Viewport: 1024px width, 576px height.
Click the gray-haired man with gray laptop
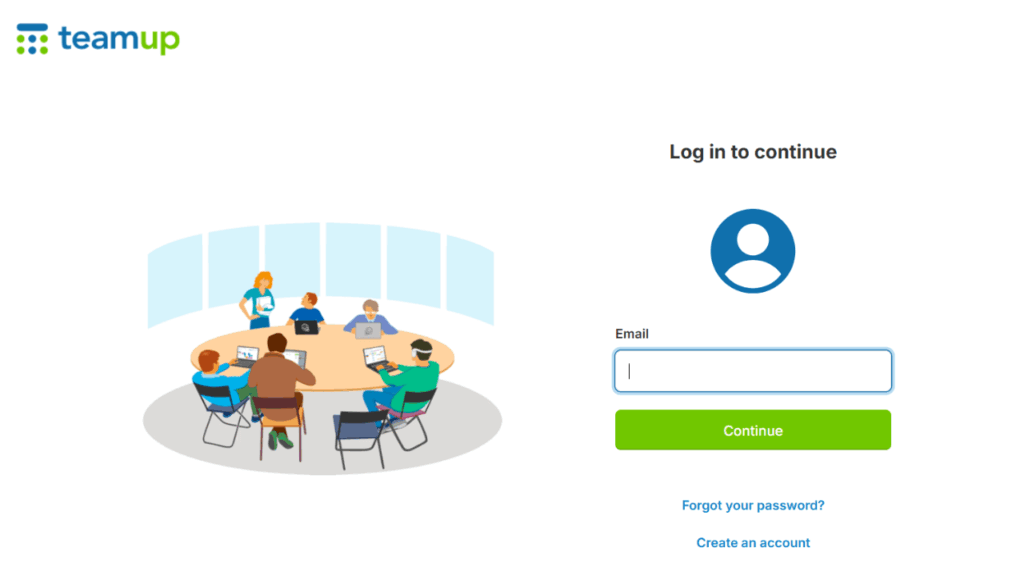click(x=370, y=318)
